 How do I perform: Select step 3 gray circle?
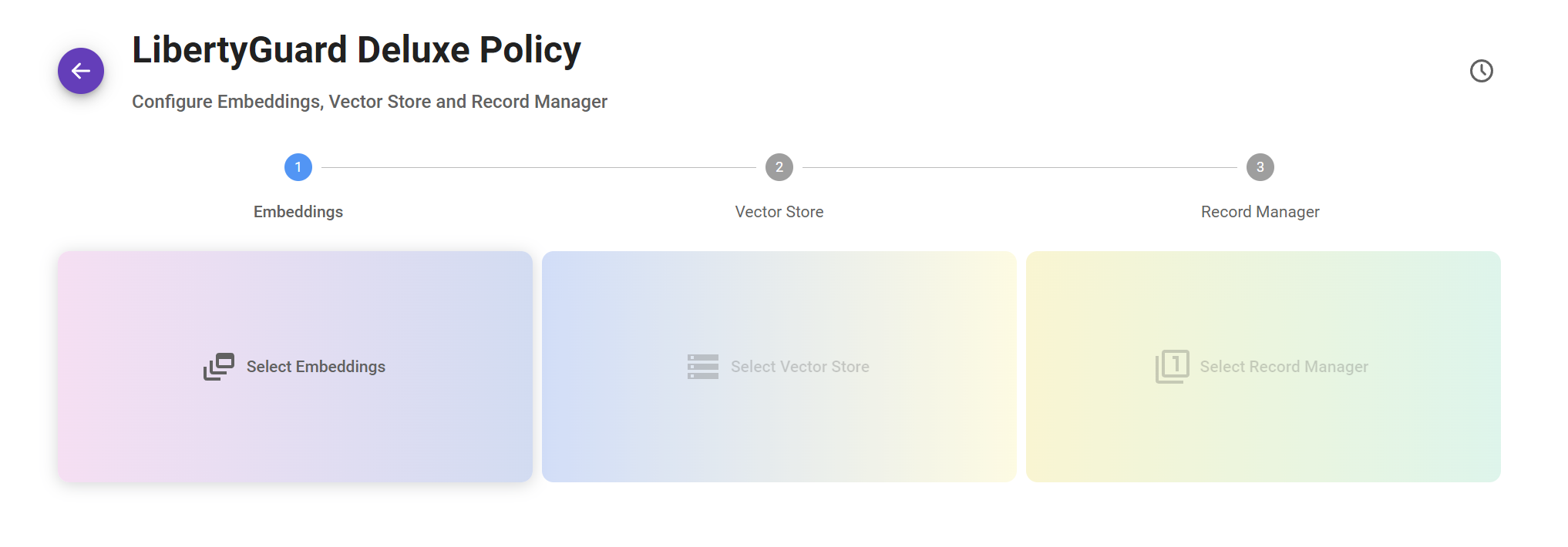click(x=1260, y=167)
